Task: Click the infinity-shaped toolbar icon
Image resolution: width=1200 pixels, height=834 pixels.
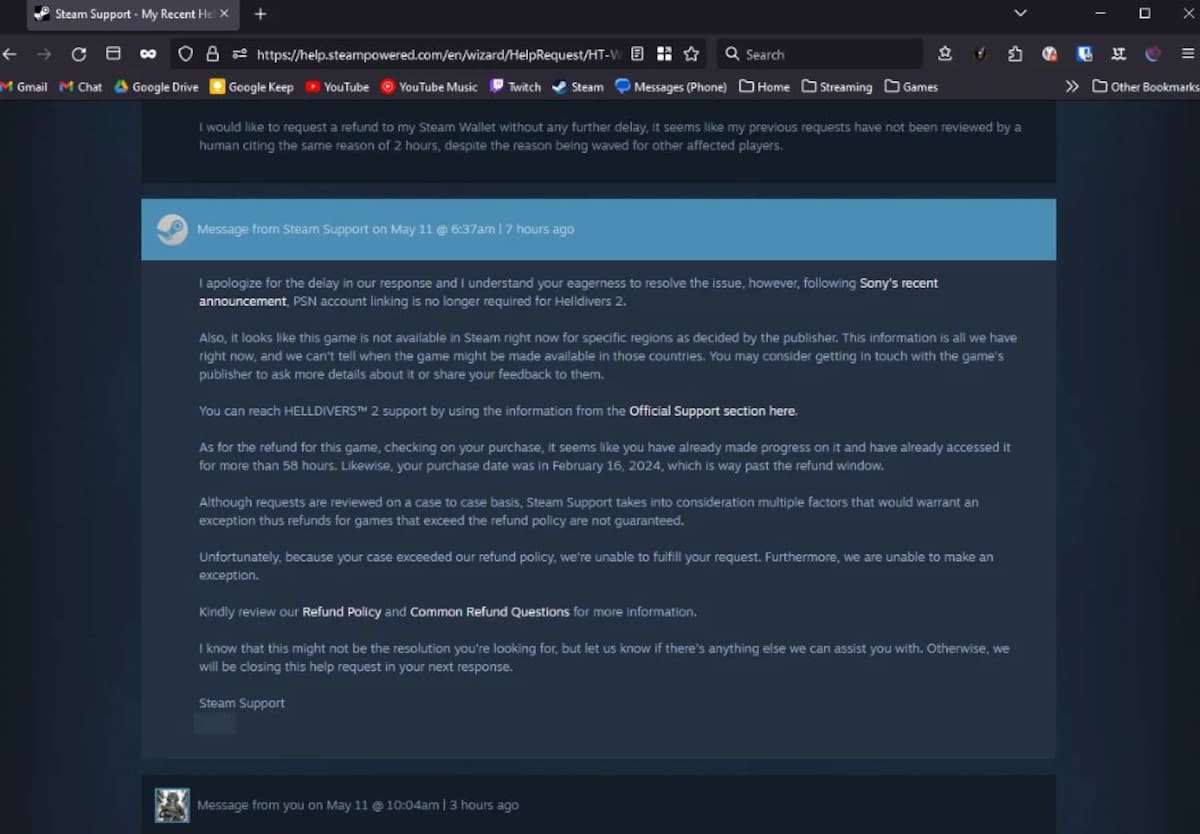Action: coord(148,54)
